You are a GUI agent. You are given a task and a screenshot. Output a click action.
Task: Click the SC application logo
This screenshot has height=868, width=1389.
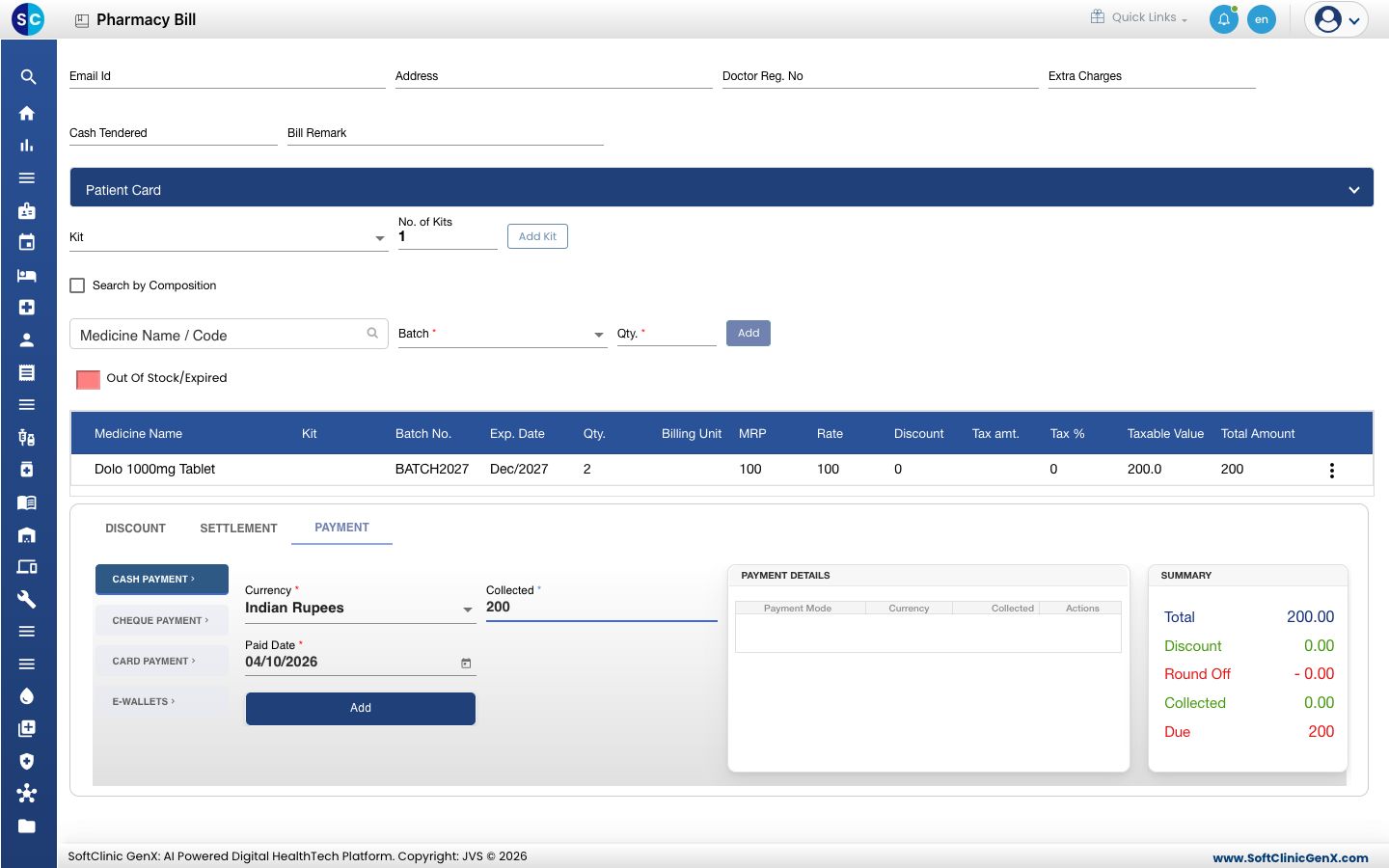point(28,19)
